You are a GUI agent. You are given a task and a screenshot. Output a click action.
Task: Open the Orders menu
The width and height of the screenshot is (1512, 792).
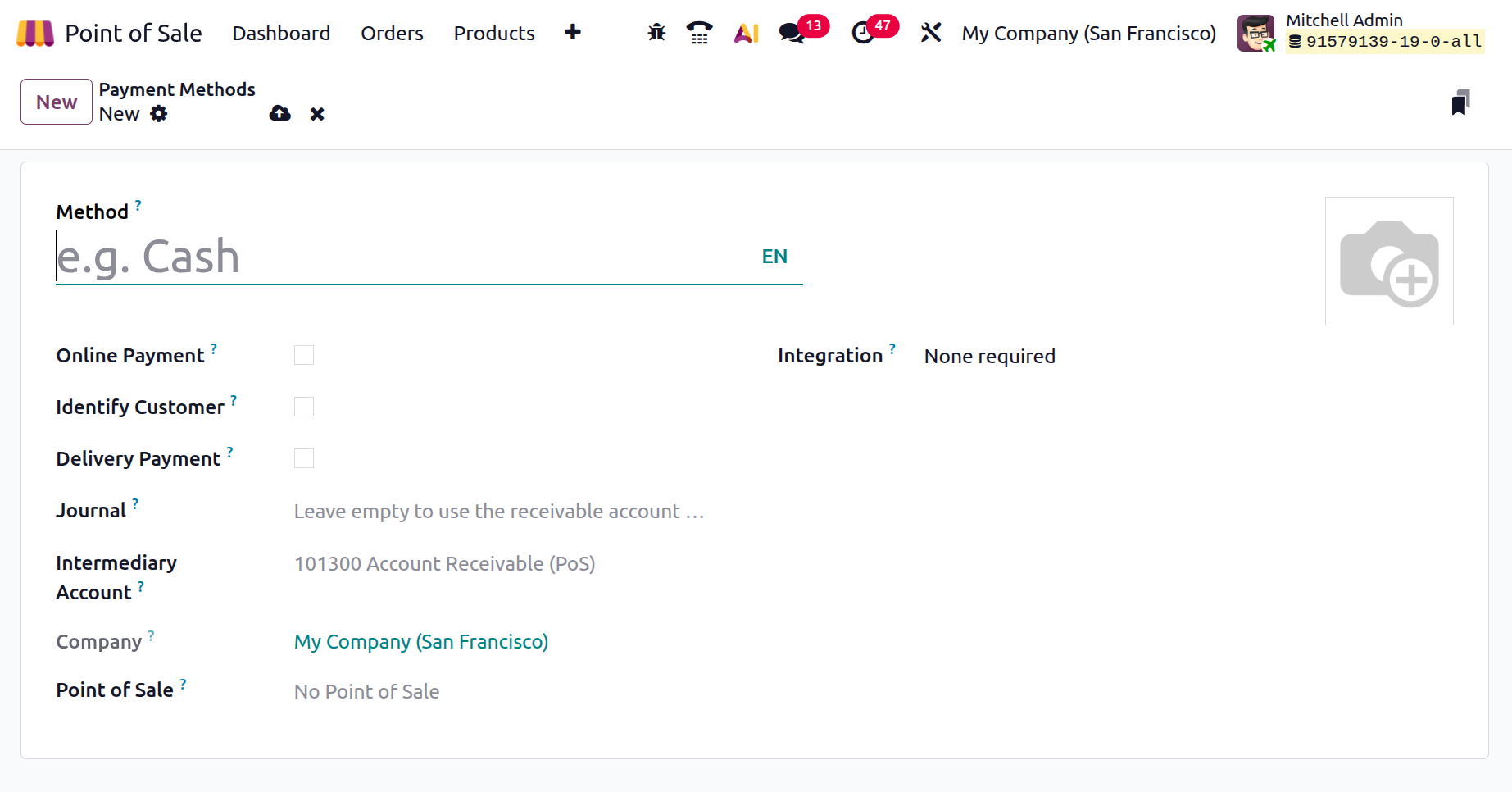[392, 34]
